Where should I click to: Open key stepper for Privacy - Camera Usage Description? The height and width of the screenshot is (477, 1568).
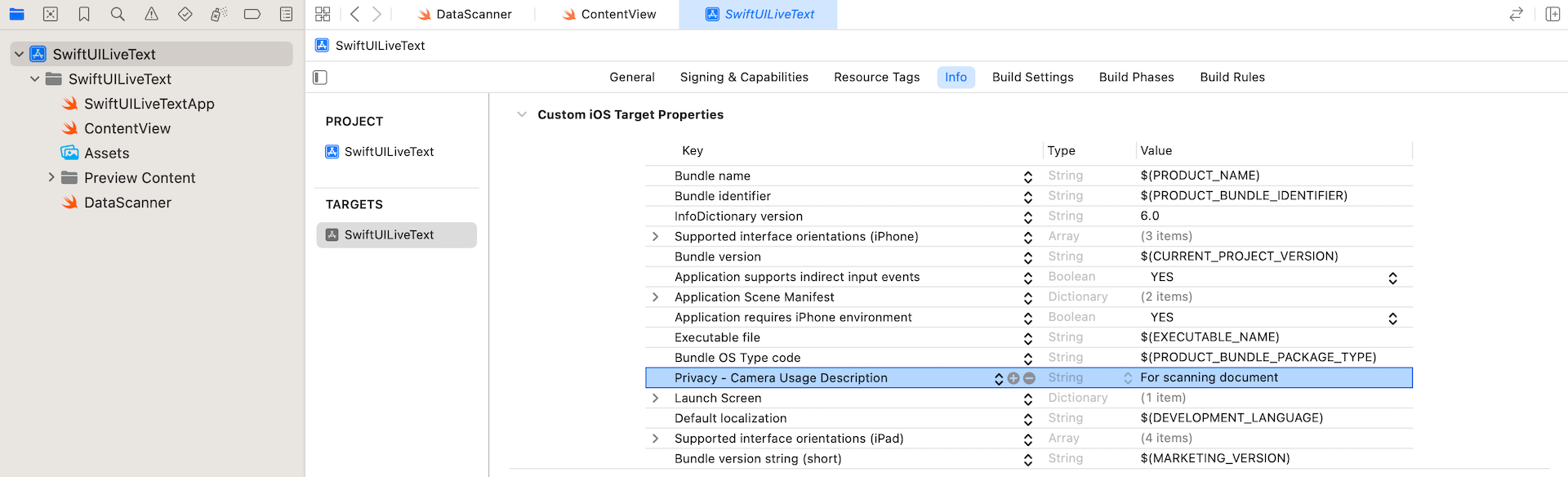coord(998,379)
